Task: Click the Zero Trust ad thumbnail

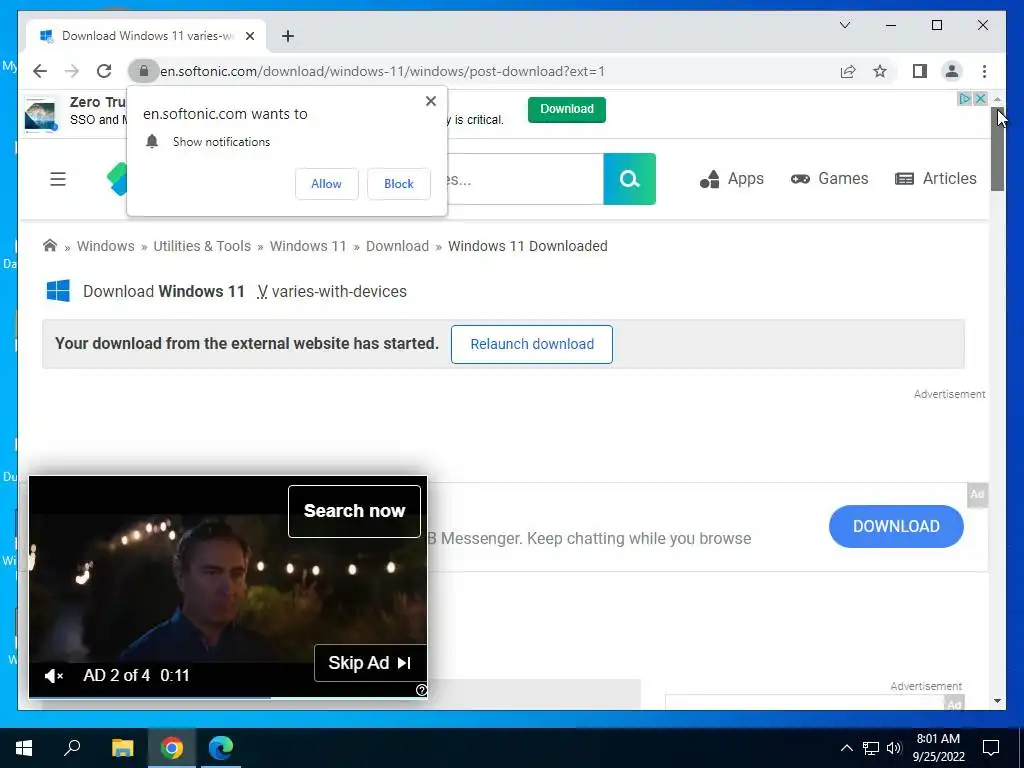Action: [40, 114]
